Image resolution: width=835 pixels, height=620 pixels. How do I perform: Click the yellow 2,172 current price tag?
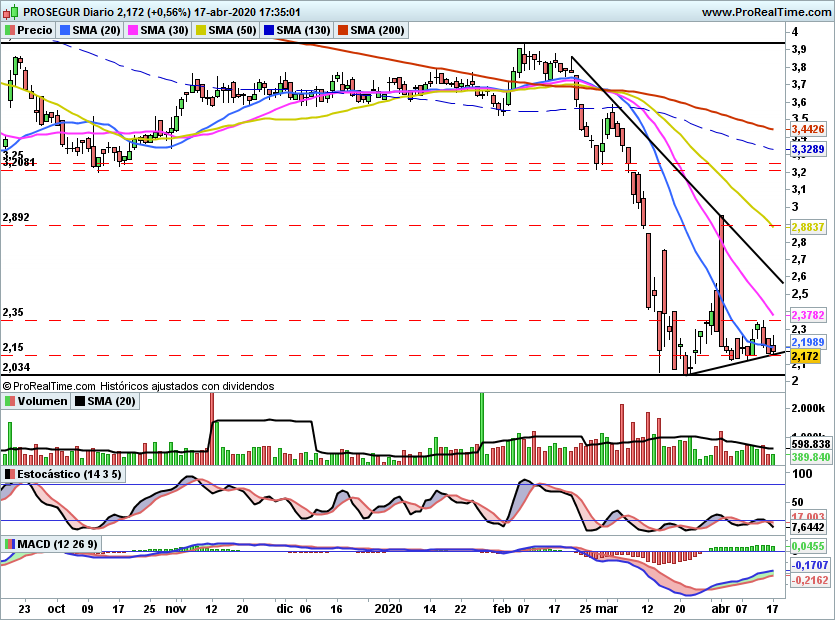[x=808, y=356]
